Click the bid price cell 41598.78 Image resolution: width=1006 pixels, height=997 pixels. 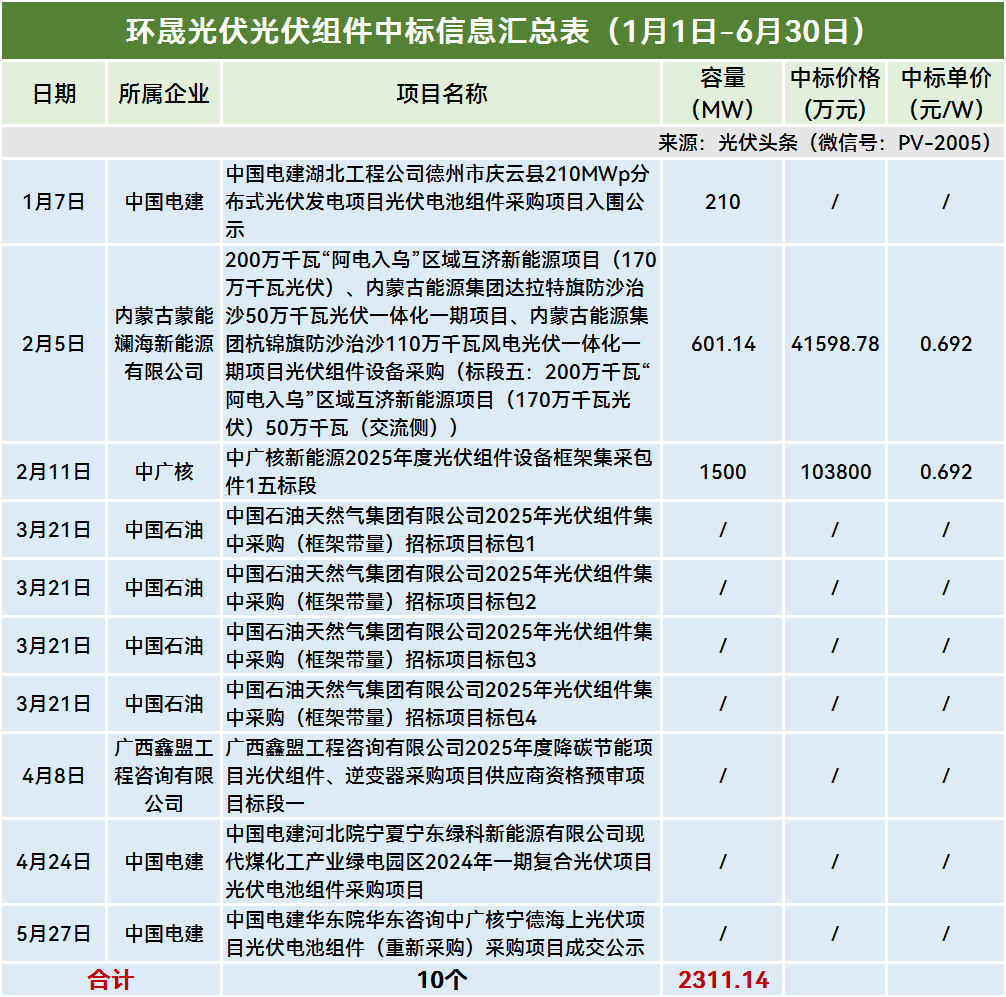(x=835, y=344)
